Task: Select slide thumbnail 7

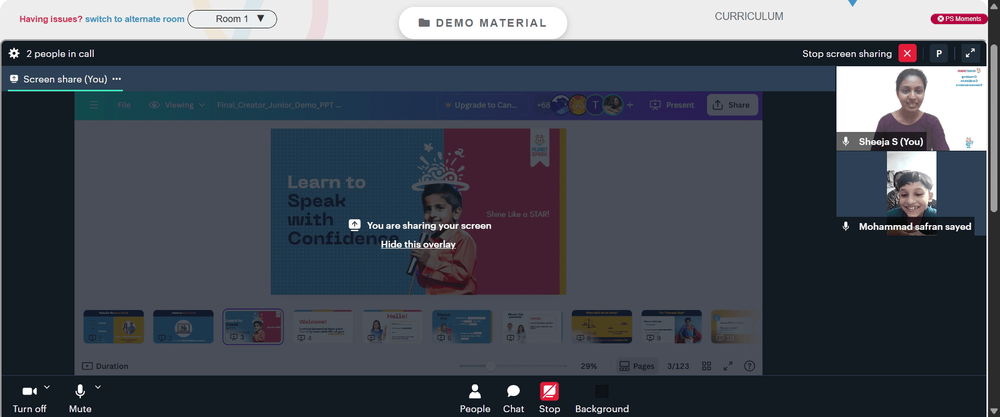Action: pyautogui.click(x=532, y=327)
